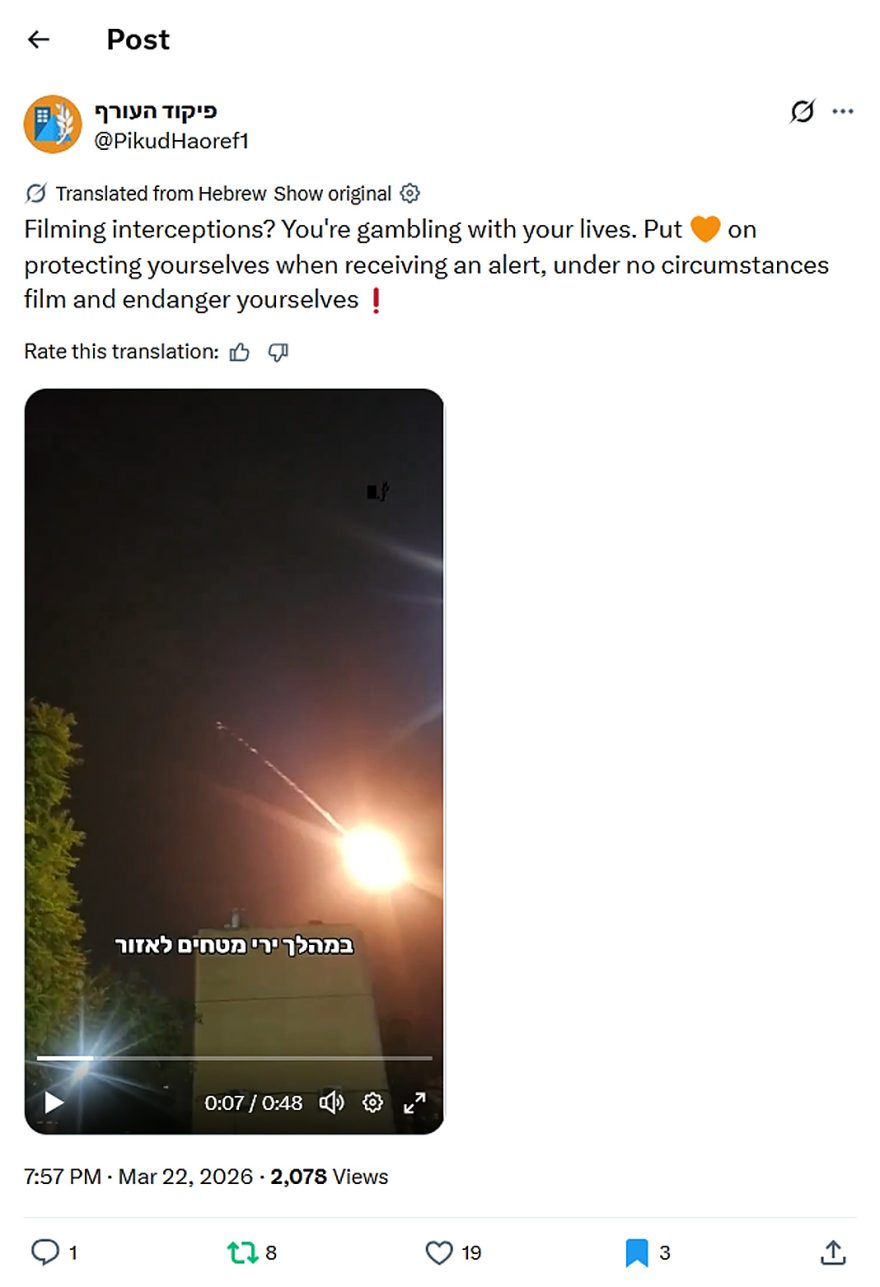Select the Post header title
The width and height of the screenshot is (880, 1287).
point(138,40)
